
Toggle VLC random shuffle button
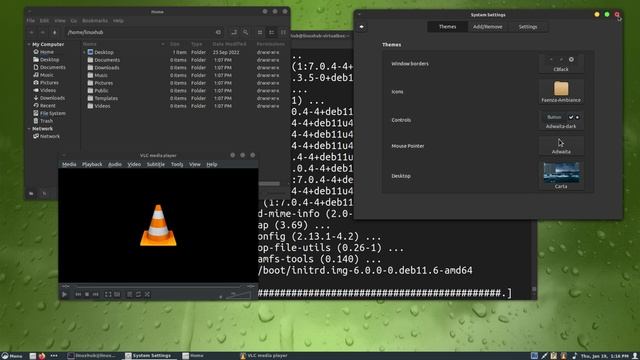coord(147,294)
